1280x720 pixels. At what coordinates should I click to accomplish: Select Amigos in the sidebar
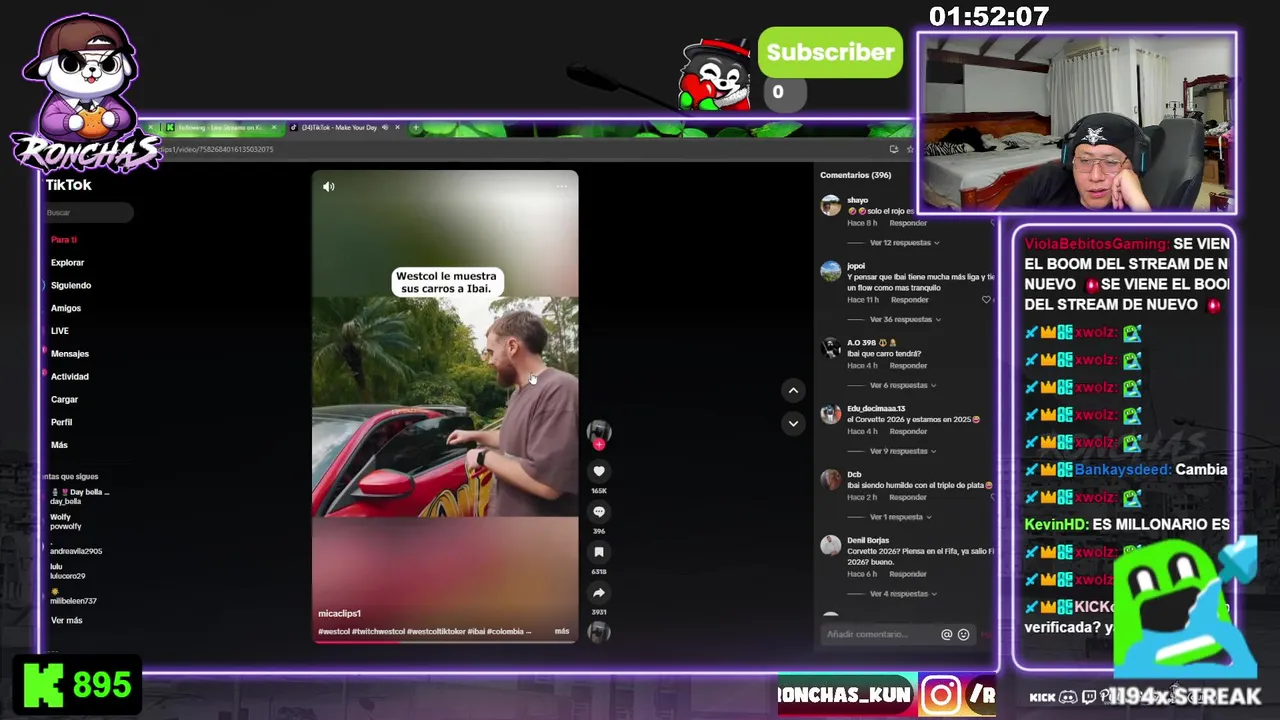[66, 308]
